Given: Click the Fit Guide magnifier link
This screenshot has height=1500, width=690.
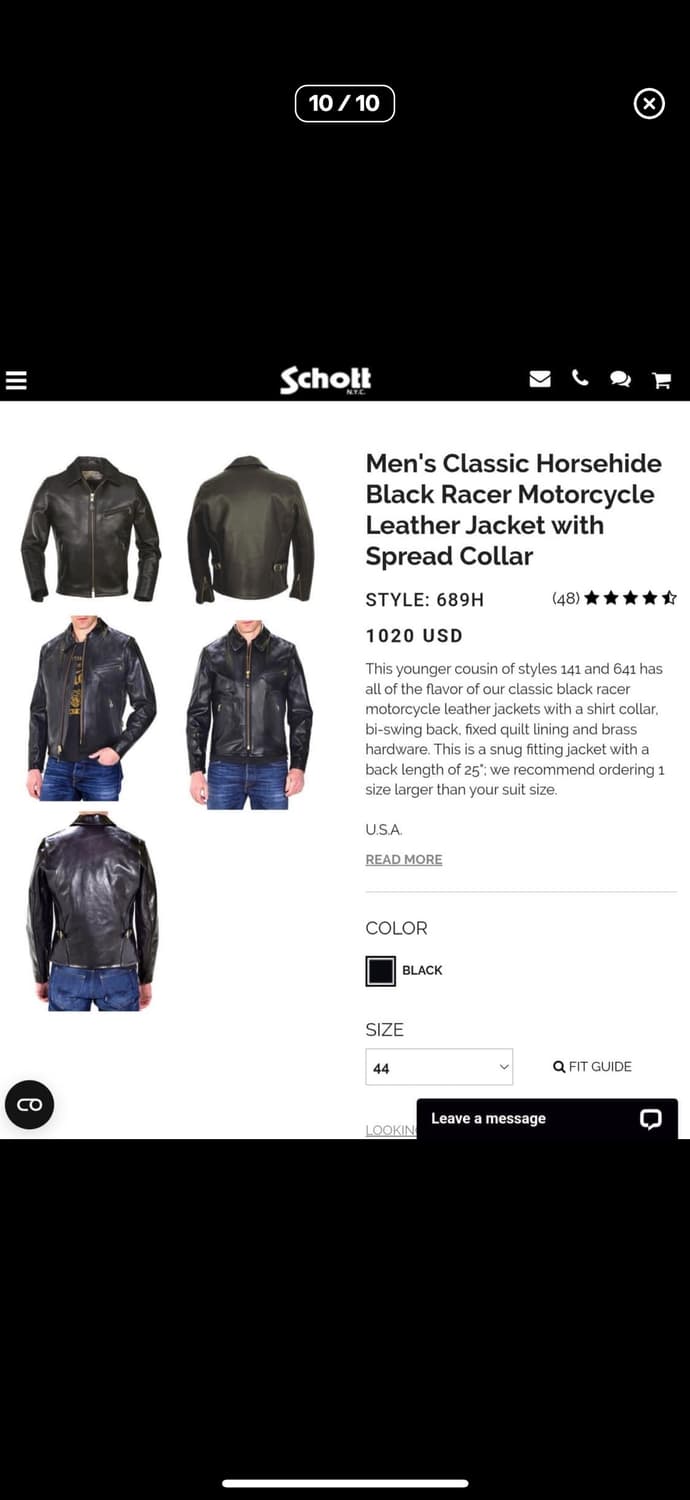Looking at the screenshot, I should pyautogui.click(x=592, y=1067).
